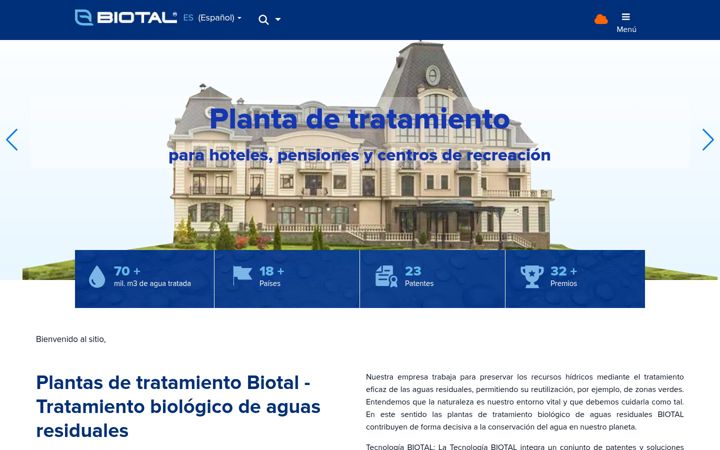720x450 pixels.
Task: Click the '70 +' treated water figure
Action: pos(127,271)
